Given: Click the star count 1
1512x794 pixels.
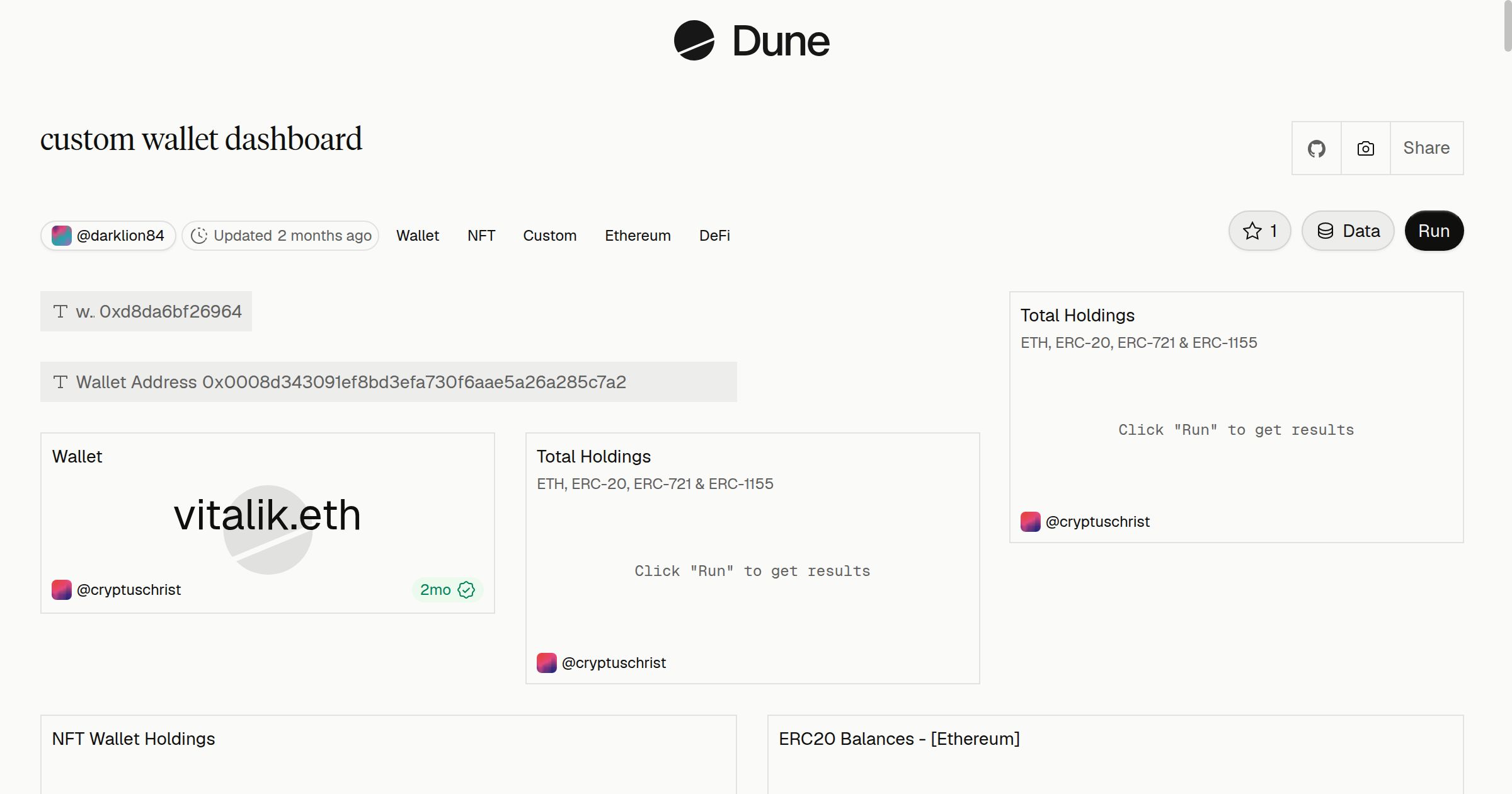Looking at the screenshot, I should point(1273,231).
